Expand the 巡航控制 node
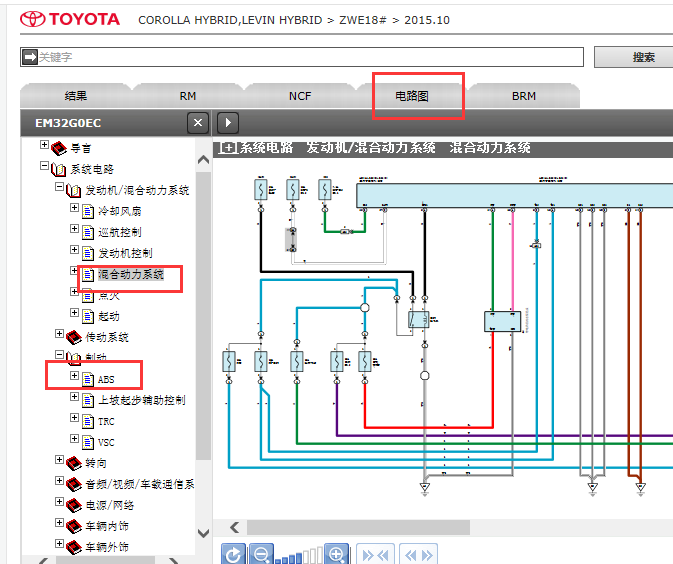The image size is (673, 564). click(74, 229)
